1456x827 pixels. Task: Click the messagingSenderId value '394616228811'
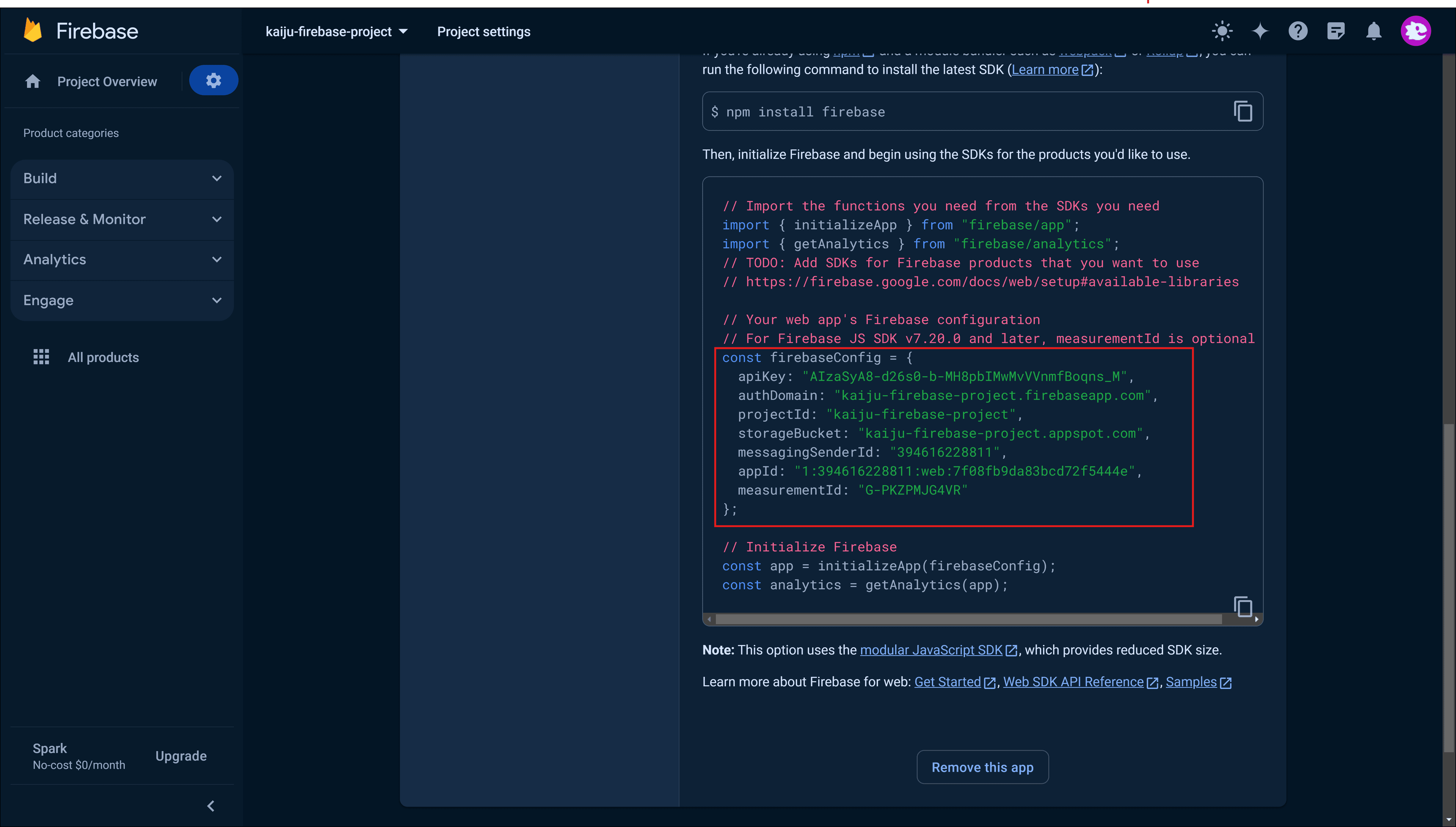(945, 452)
